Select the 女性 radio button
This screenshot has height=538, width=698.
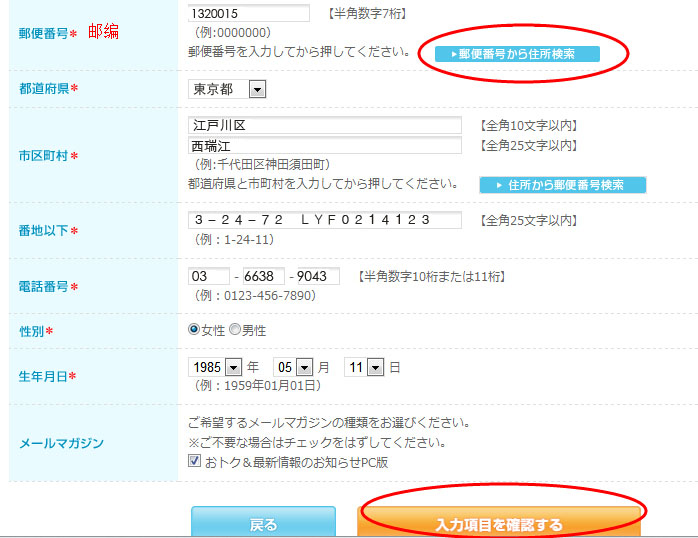(194, 329)
